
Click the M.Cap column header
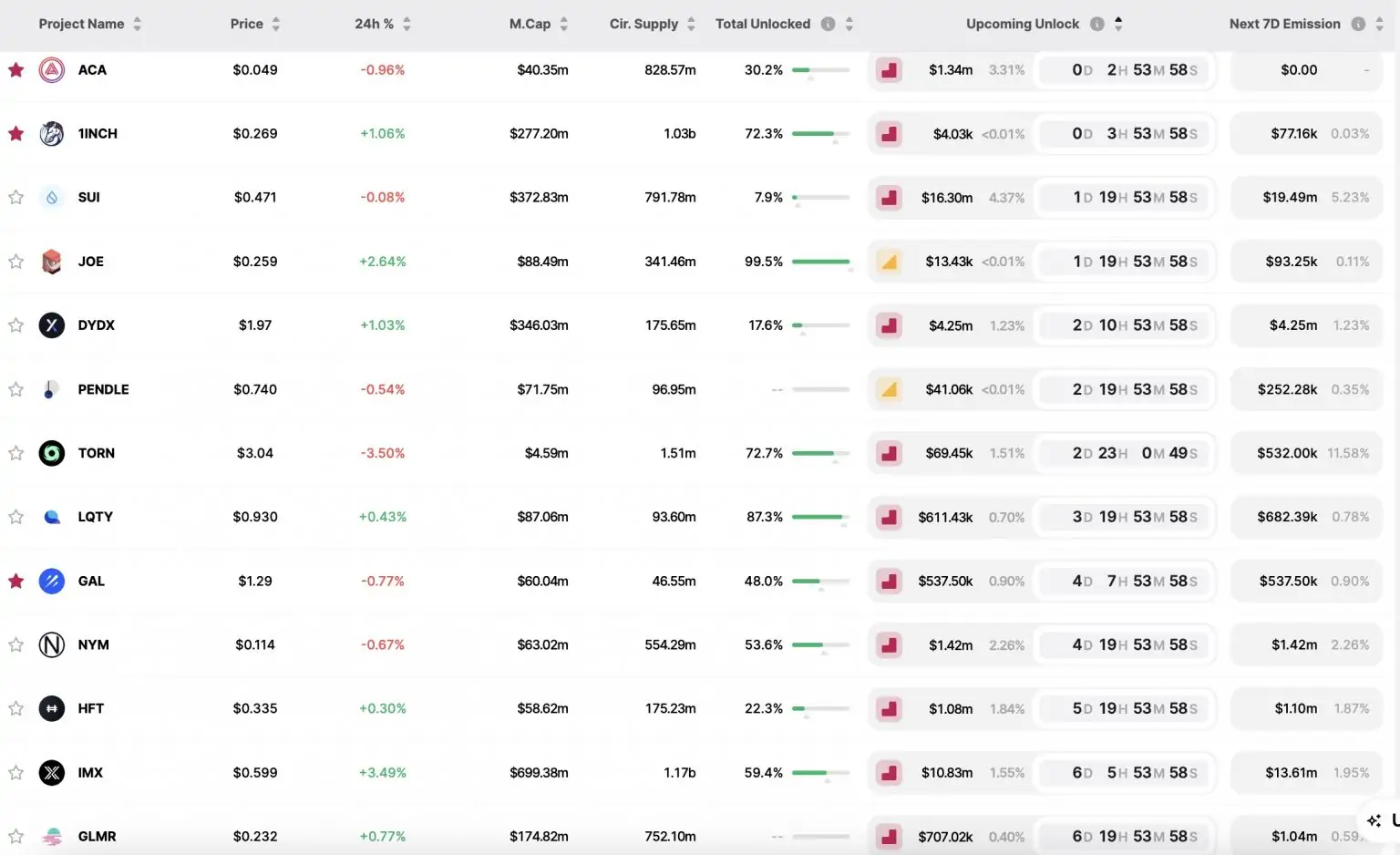point(530,24)
